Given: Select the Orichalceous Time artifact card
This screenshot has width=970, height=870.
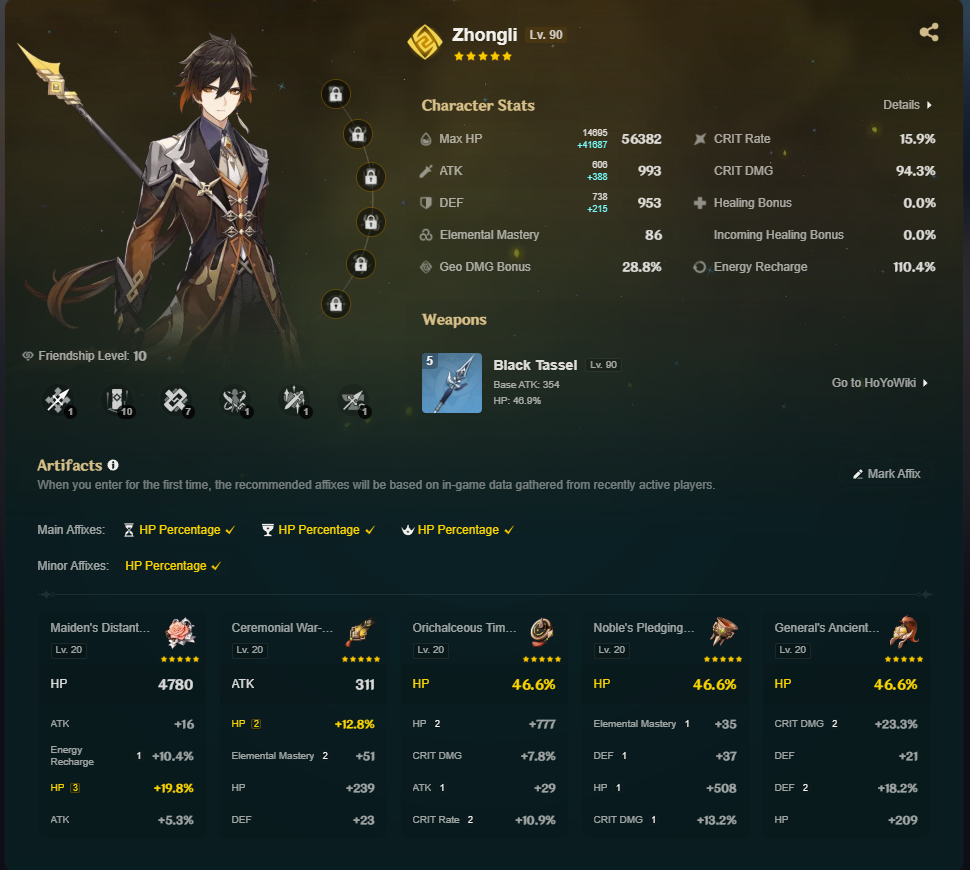Looking at the screenshot, I should coord(484,724).
